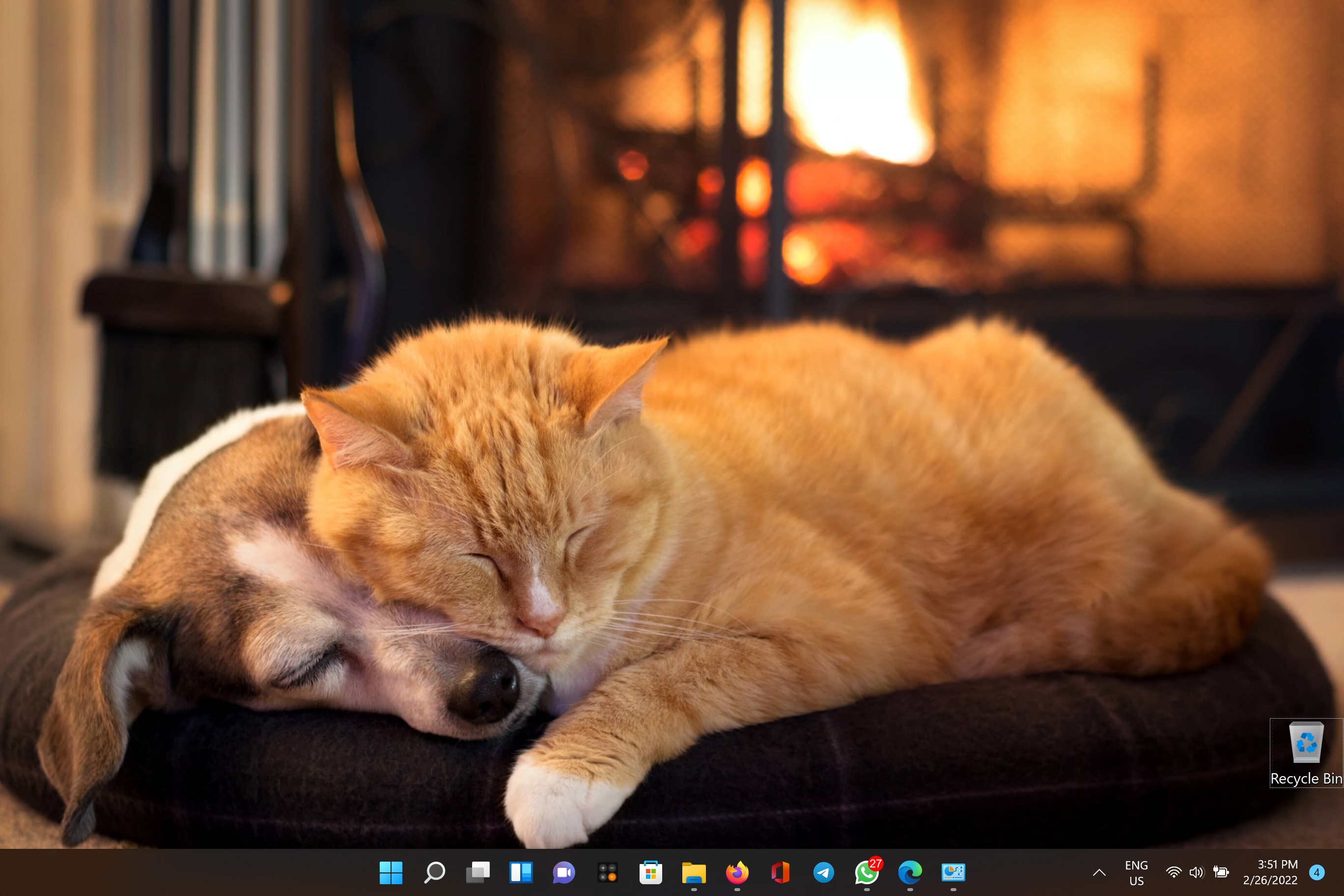The image size is (1344, 896).
Task: Launch Microsoft Office from taskbar
Action: point(780,872)
